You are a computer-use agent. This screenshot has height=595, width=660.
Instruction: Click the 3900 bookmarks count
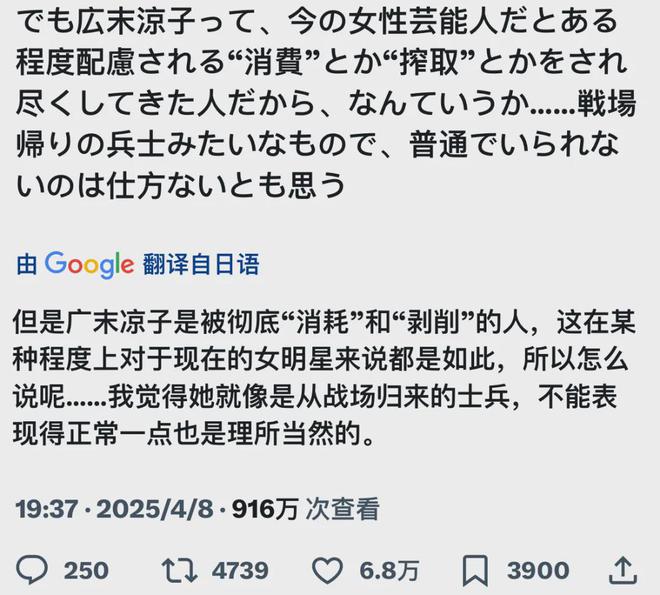[x=538, y=571]
